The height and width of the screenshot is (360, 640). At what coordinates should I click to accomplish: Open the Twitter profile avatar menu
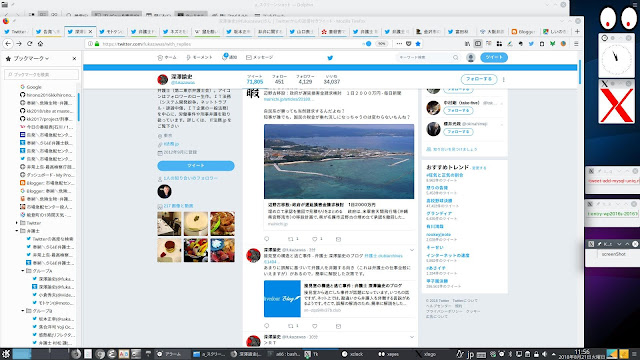(471, 58)
